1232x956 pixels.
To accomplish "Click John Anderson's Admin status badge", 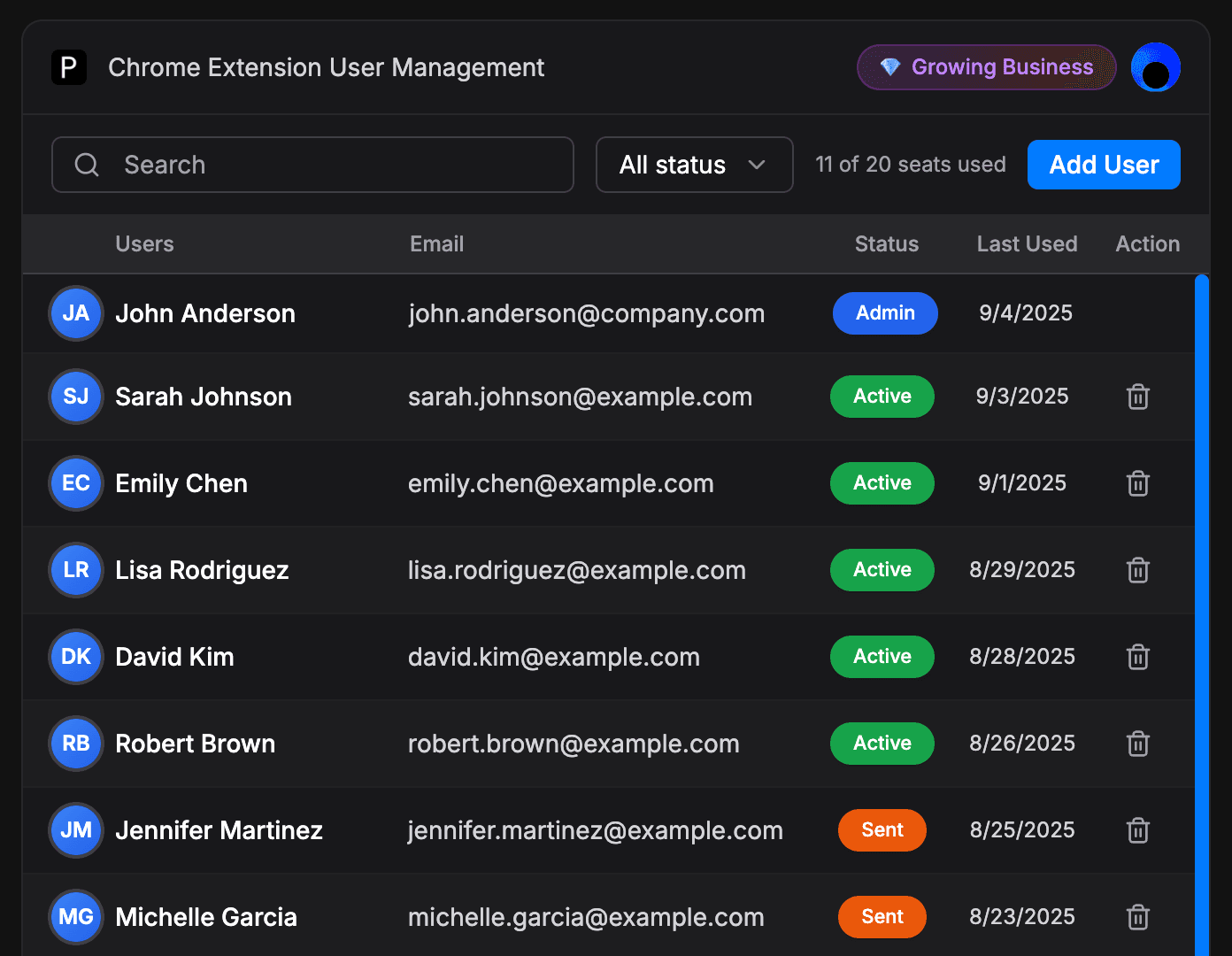I will (x=885, y=313).
